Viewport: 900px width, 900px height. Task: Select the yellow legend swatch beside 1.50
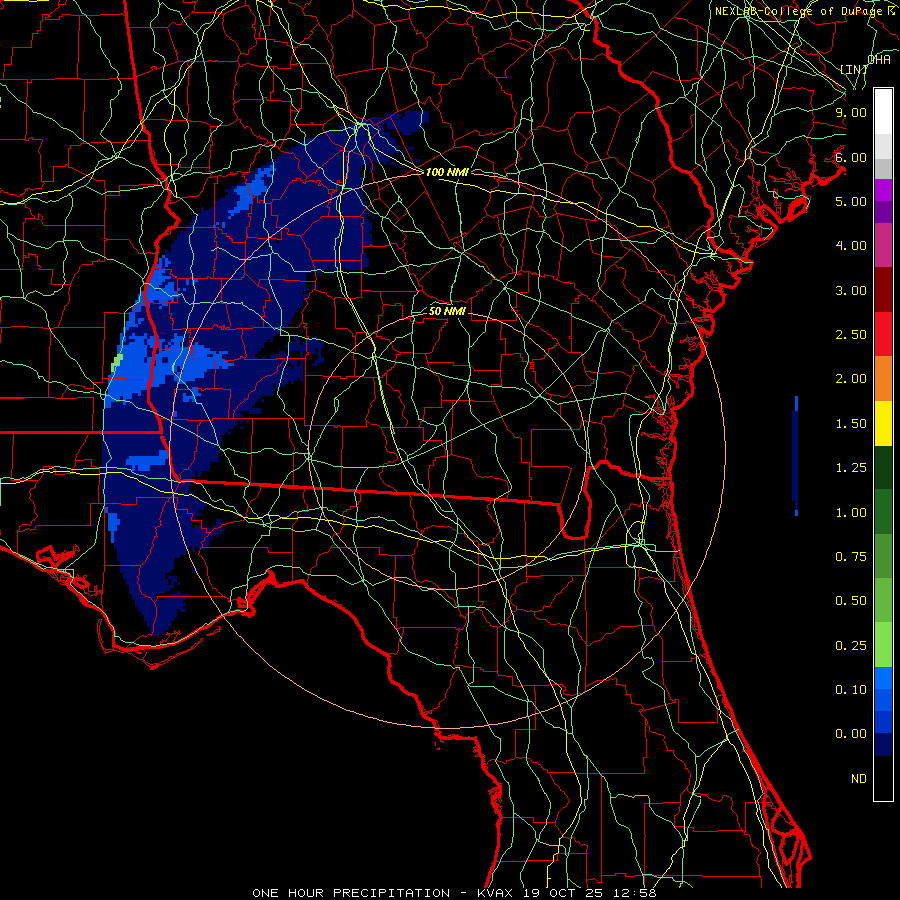tap(883, 423)
